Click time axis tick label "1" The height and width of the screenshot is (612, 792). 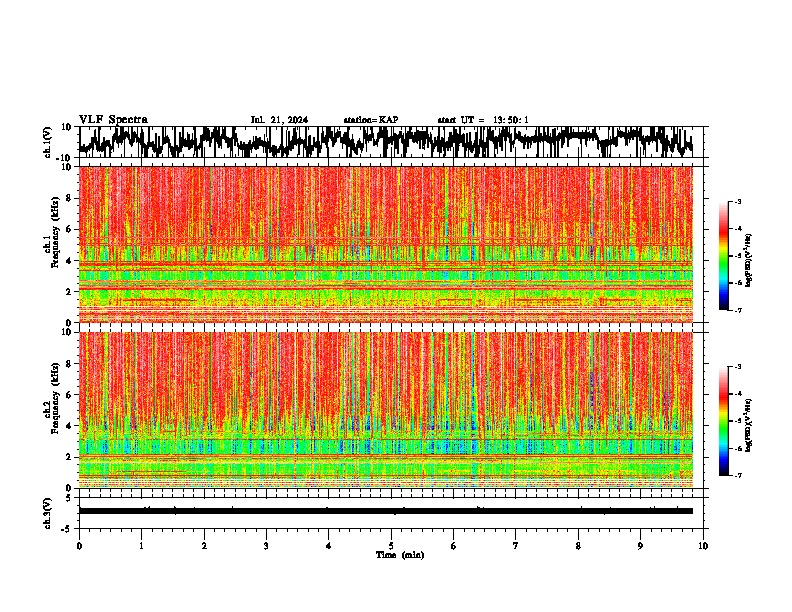tap(142, 546)
